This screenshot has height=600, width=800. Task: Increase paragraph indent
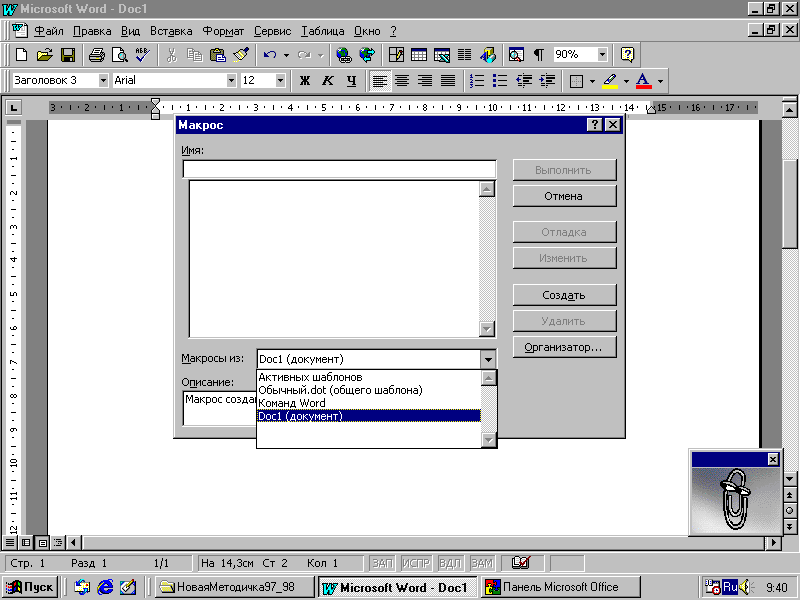point(547,81)
